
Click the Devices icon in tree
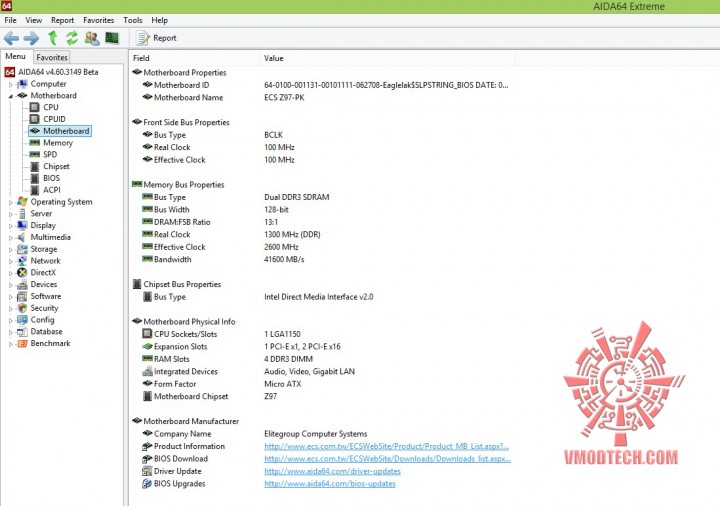(22, 285)
